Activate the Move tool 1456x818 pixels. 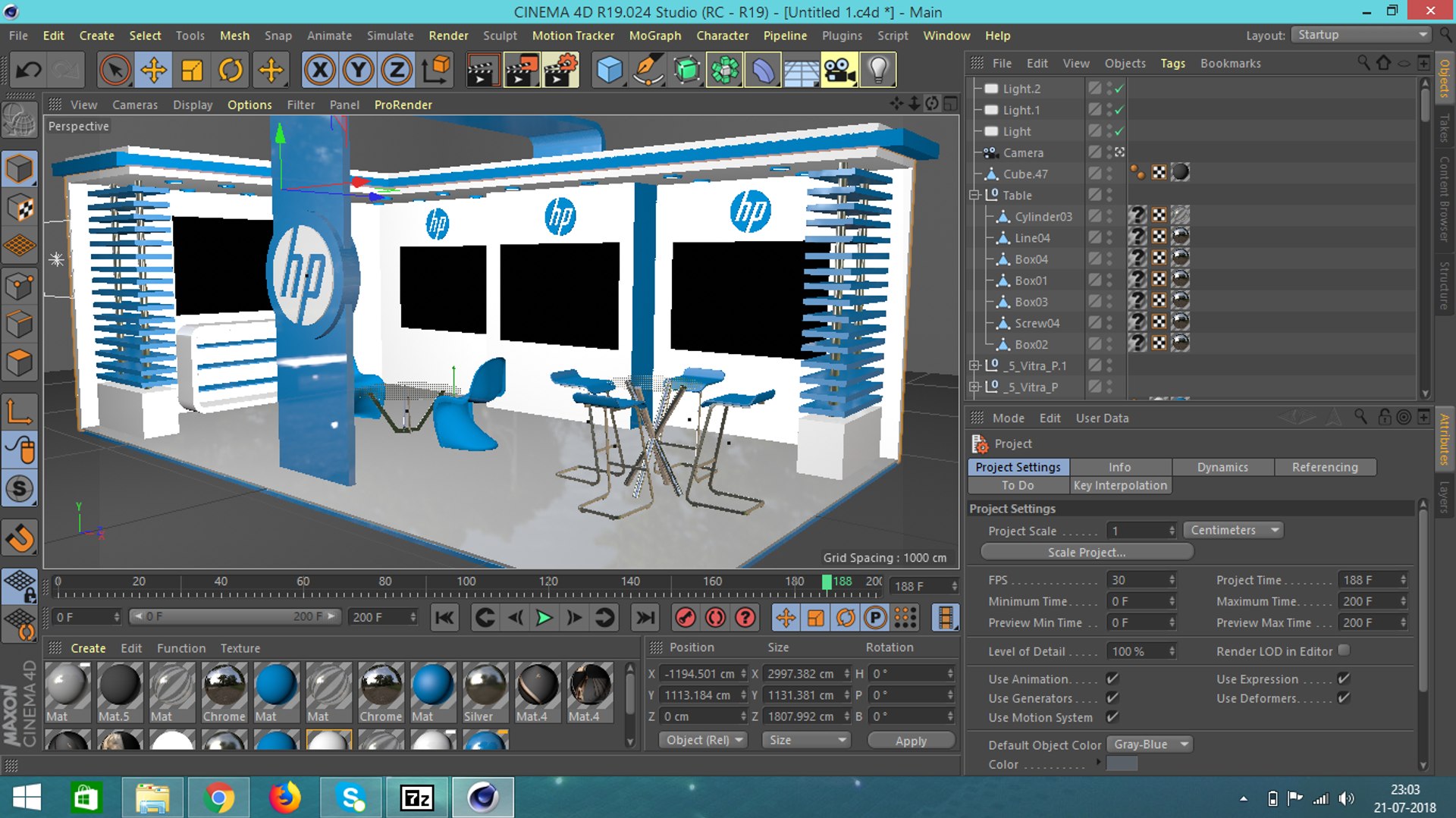coord(154,71)
